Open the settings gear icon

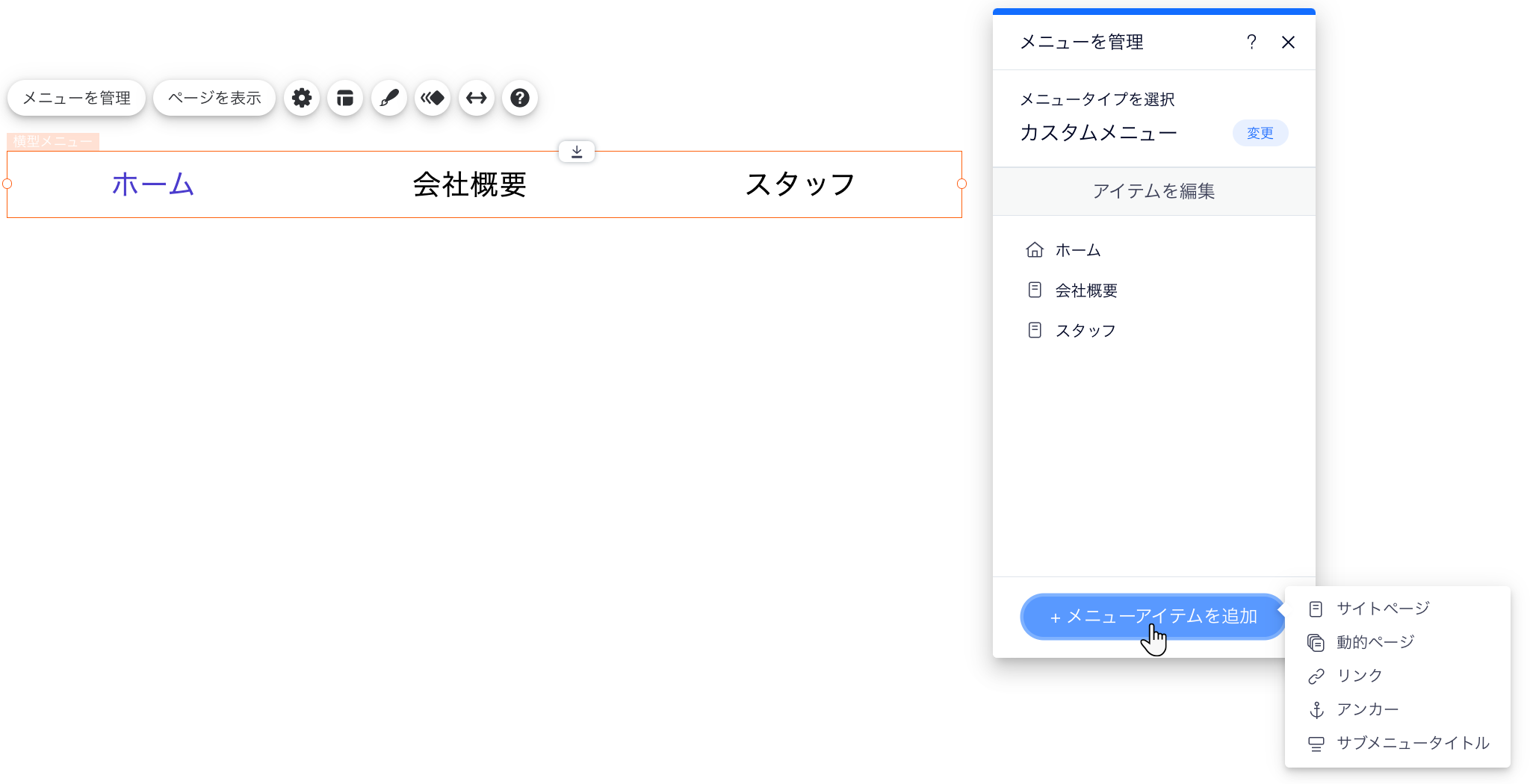302,98
